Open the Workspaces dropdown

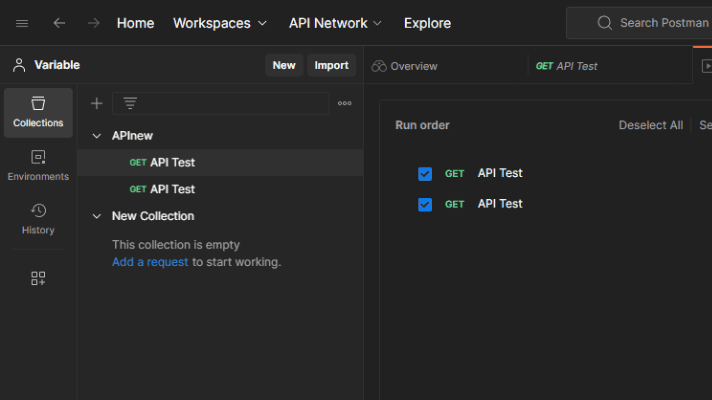pos(220,23)
